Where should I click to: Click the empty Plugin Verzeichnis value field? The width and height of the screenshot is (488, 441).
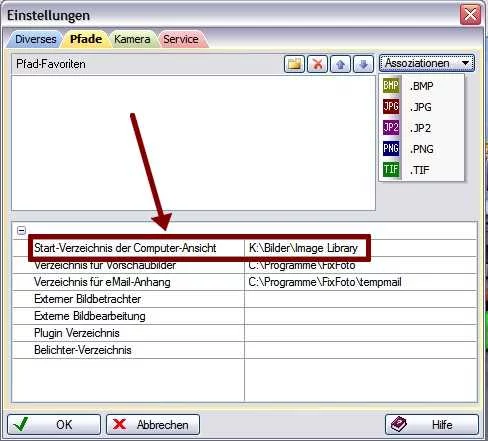[360, 333]
